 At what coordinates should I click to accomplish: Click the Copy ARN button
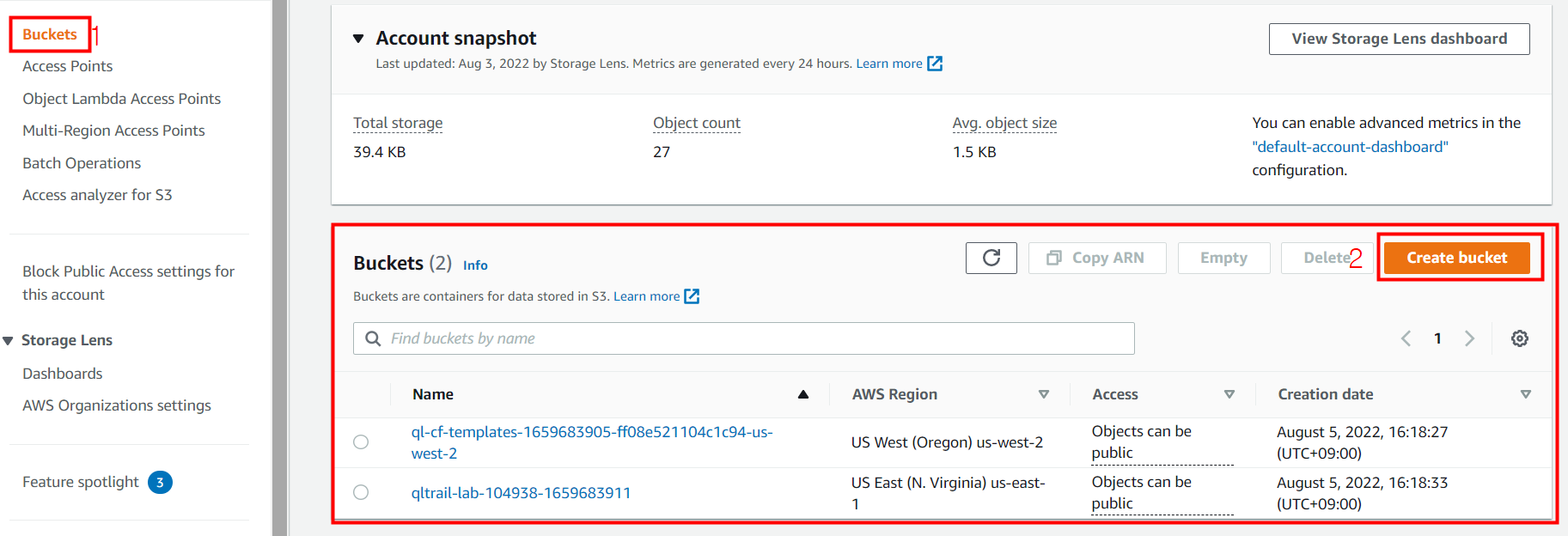(x=1097, y=258)
